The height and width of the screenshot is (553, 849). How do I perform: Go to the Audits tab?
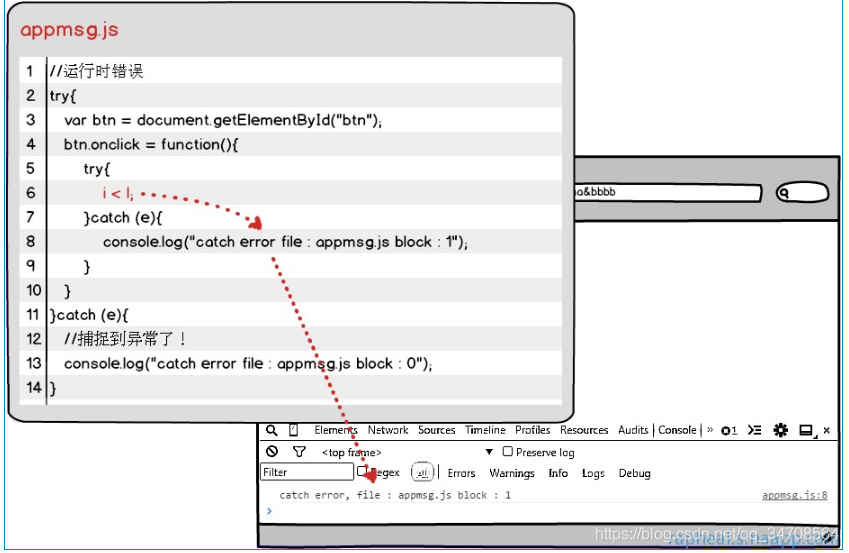[633, 430]
